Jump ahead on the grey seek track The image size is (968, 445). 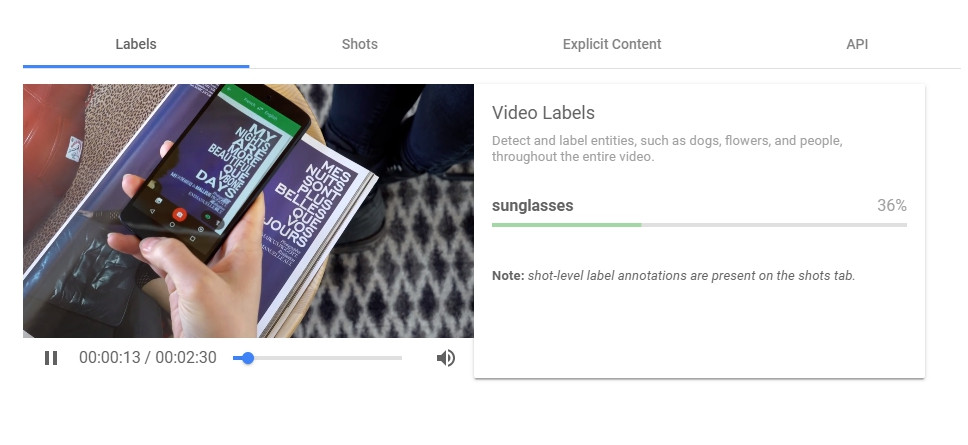(328, 358)
